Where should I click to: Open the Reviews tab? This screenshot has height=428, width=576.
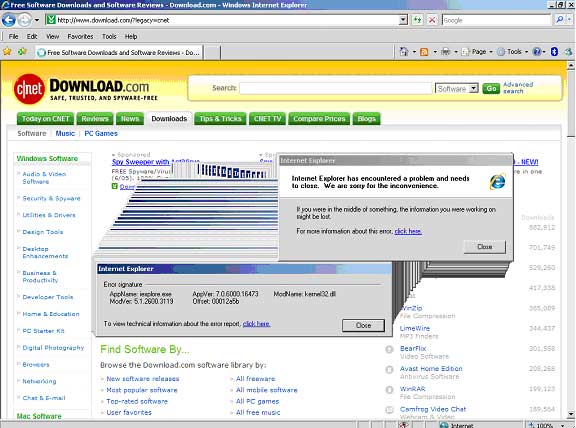(95, 119)
